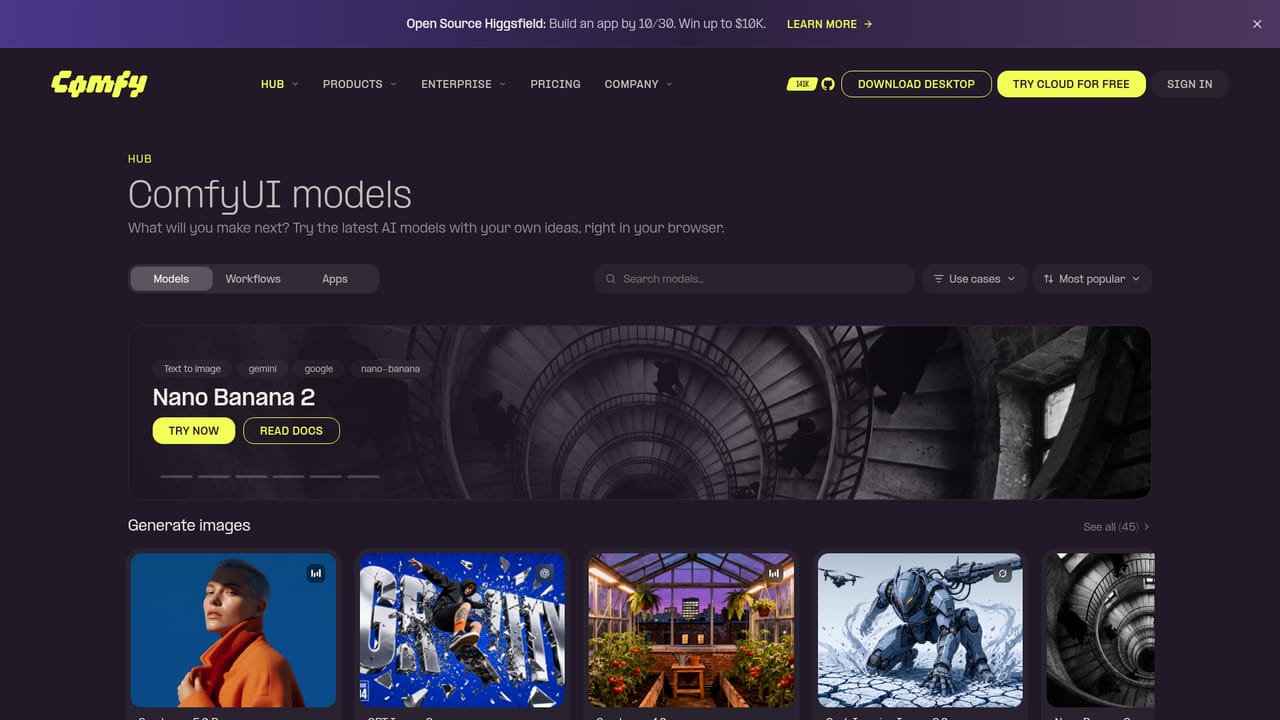Expand the ENTERPRISE navigation menu
Viewport: 1280px width, 720px height.
pyautogui.click(x=463, y=84)
